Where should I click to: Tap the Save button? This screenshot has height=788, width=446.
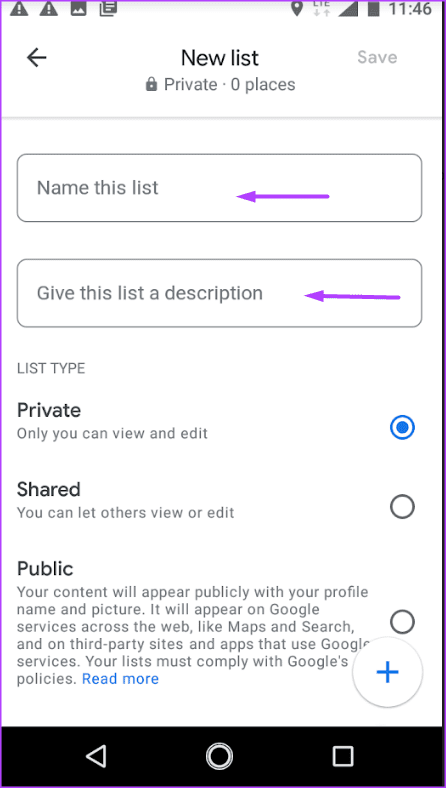(377, 57)
